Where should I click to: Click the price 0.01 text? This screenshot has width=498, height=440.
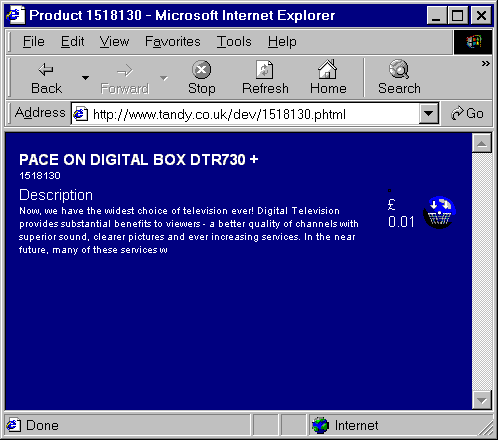click(x=401, y=222)
